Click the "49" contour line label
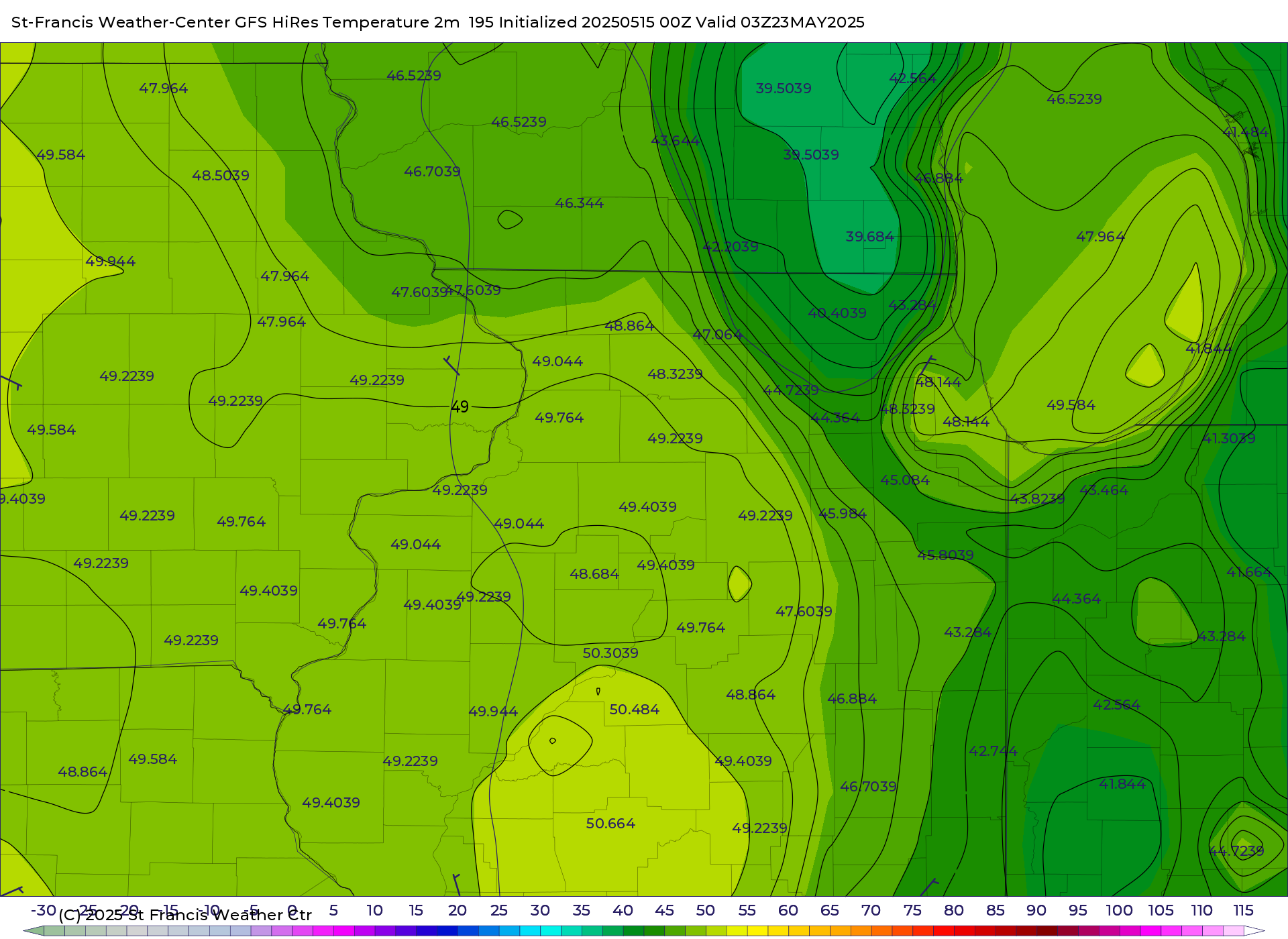This screenshot has width=1288, height=939. coord(460,407)
